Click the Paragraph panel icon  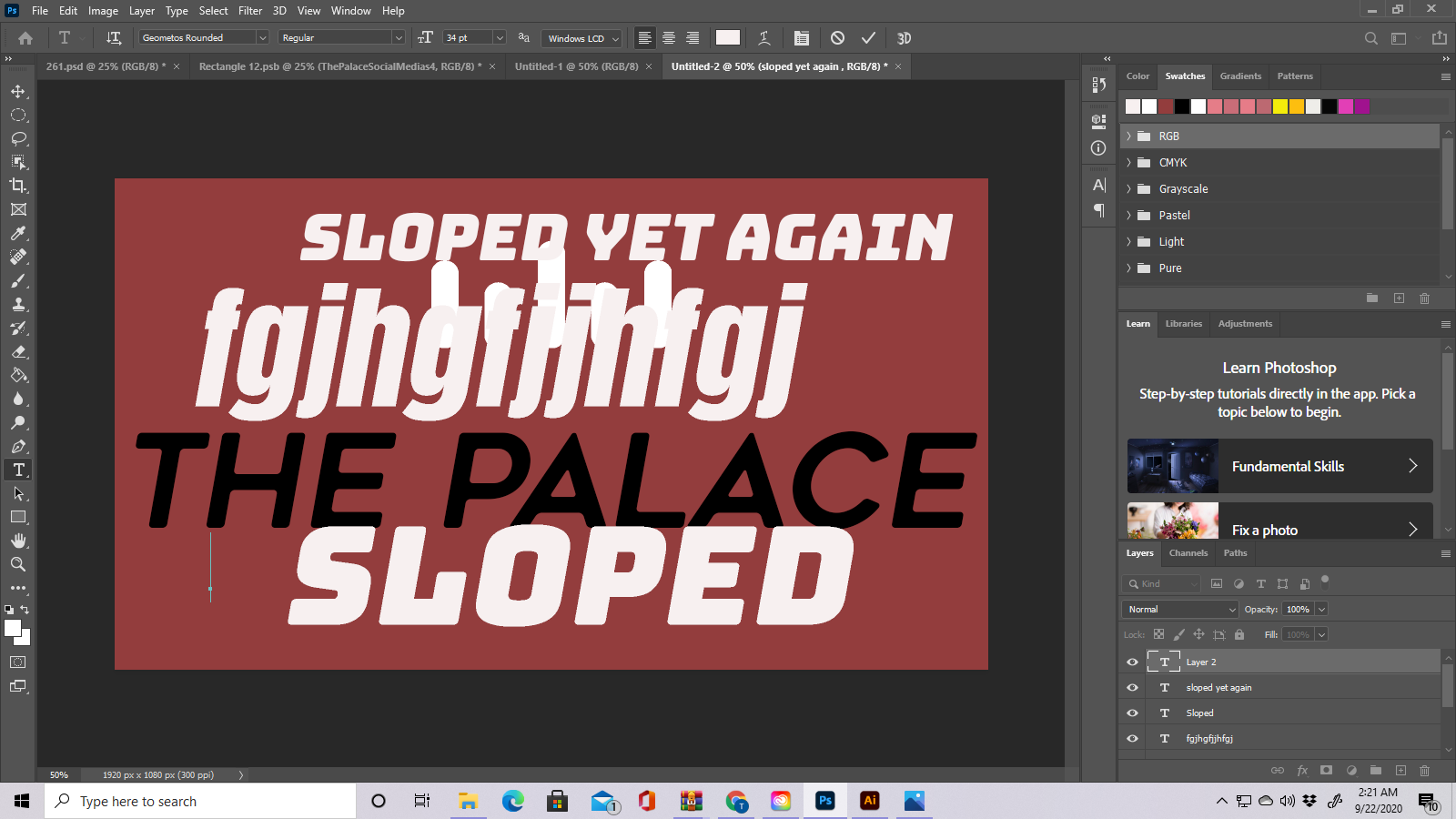(x=1098, y=208)
